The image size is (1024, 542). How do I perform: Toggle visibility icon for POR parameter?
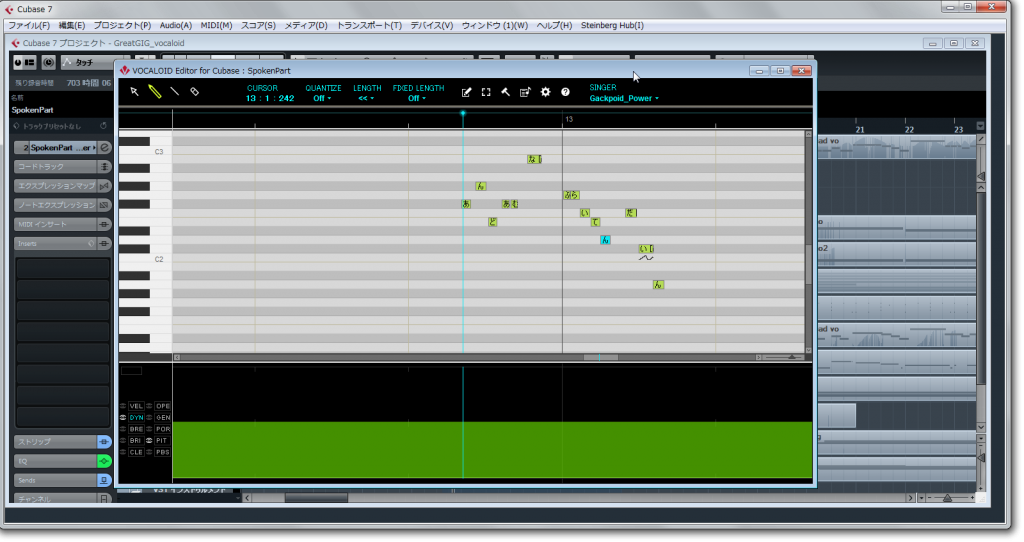pyautogui.click(x=150, y=429)
